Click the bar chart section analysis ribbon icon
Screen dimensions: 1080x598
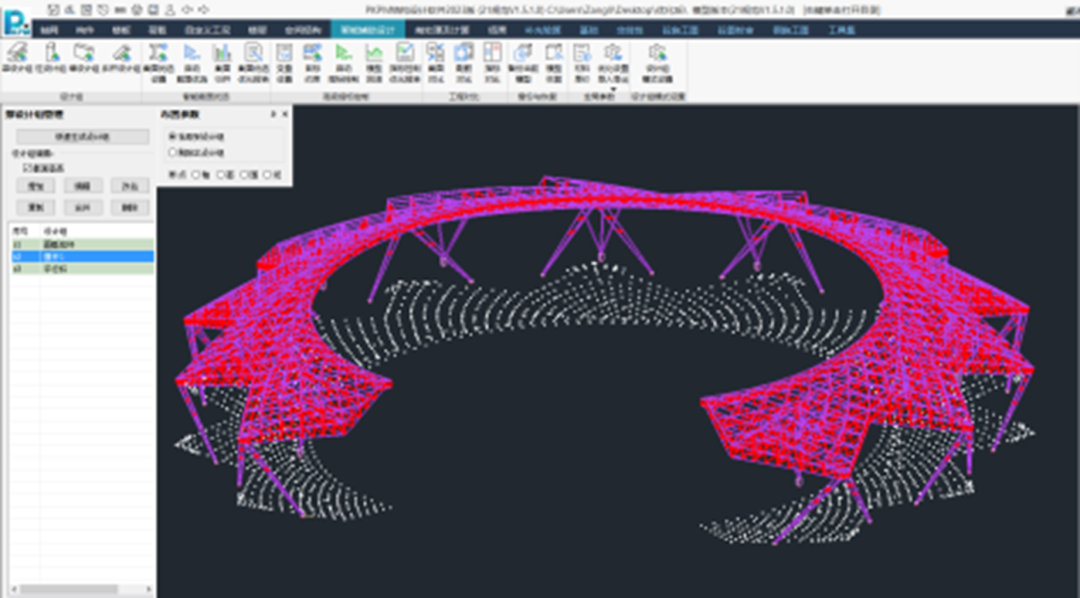pos(222,57)
